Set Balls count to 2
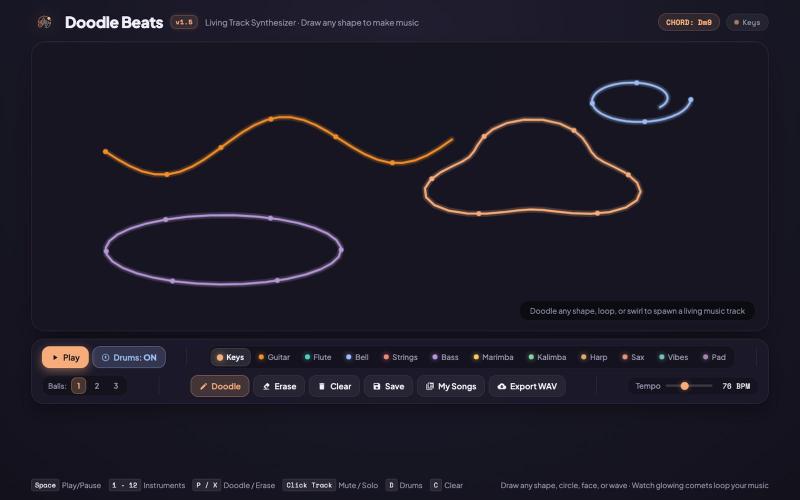This screenshot has width=800, height=500. coord(97,386)
